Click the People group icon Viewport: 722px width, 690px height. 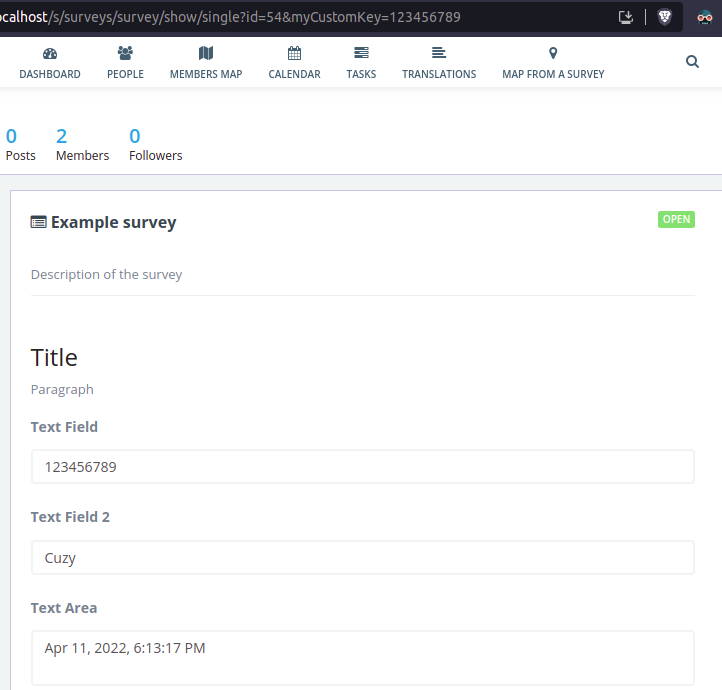pyautogui.click(x=125, y=53)
